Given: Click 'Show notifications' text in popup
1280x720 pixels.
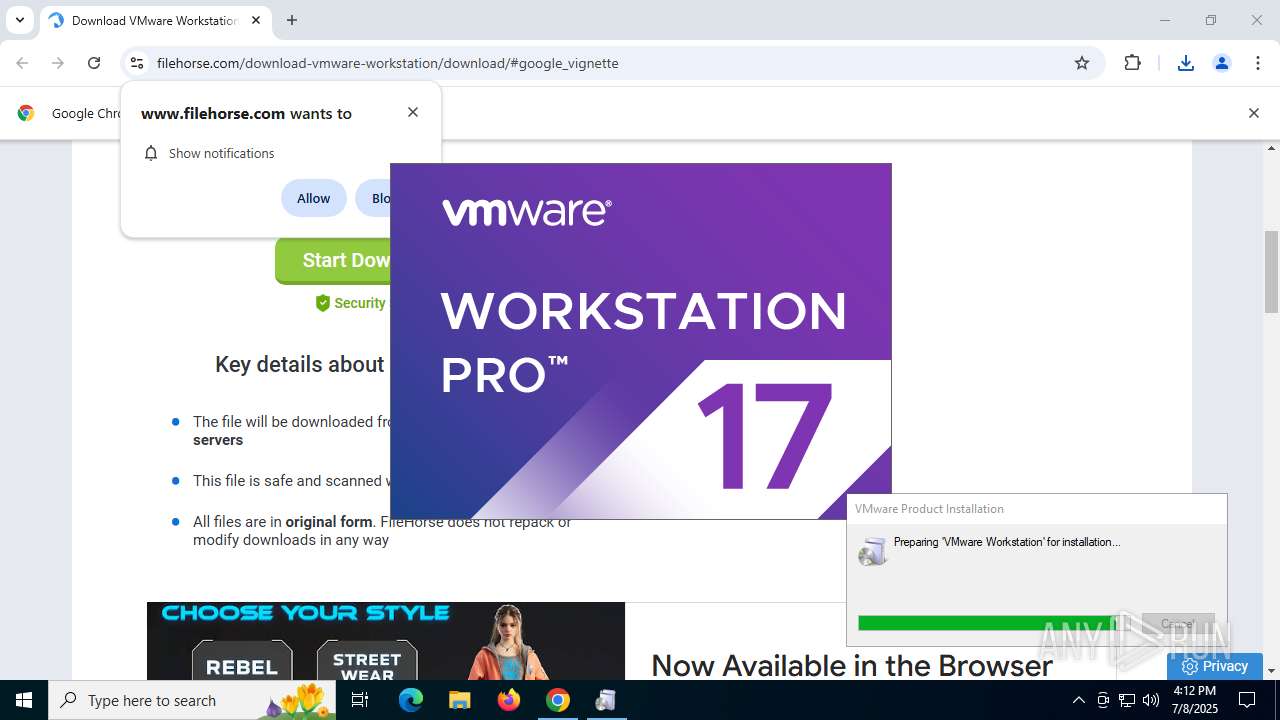Looking at the screenshot, I should (x=221, y=153).
